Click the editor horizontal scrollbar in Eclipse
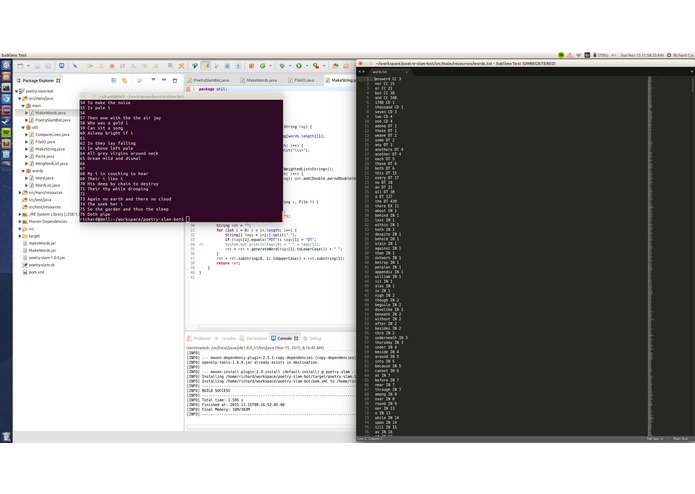Image resolution: width=695 pixels, height=494 pixels. coord(275,327)
